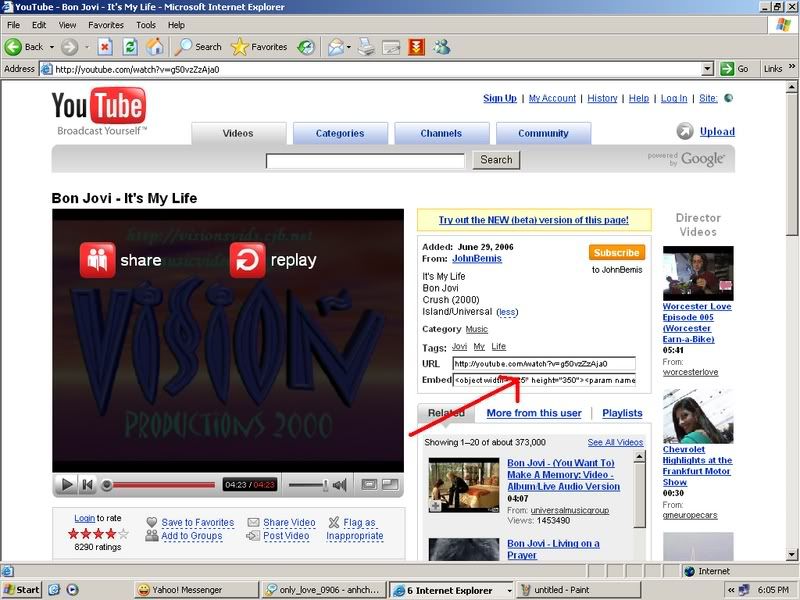The width and height of the screenshot is (800, 600).
Task: Open the IE toolbar History clock icon
Action: pos(306,47)
